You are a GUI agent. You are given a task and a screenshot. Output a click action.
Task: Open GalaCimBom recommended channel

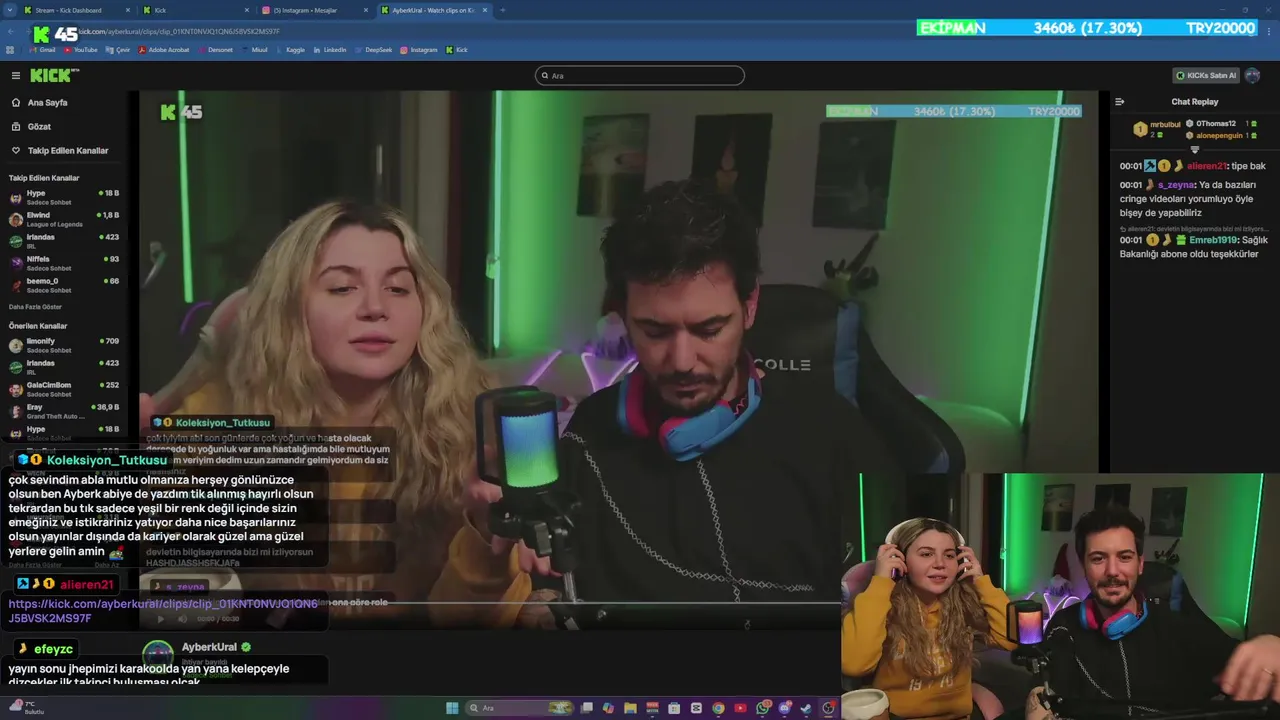pyautogui.click(x=64, y=389)
